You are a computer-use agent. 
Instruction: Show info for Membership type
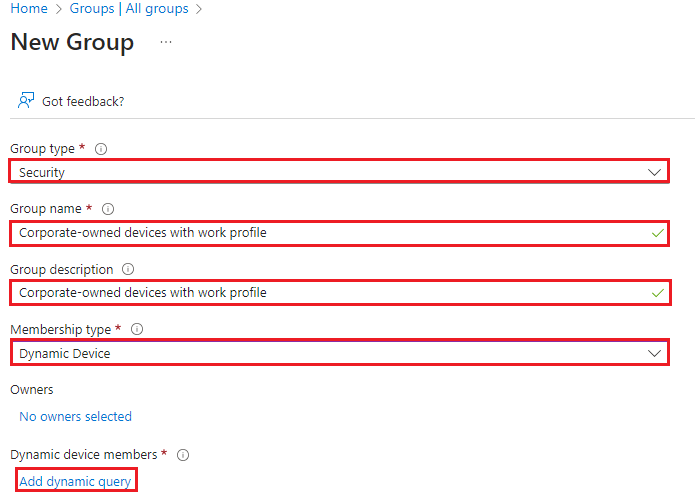click(x=137, y=329)
